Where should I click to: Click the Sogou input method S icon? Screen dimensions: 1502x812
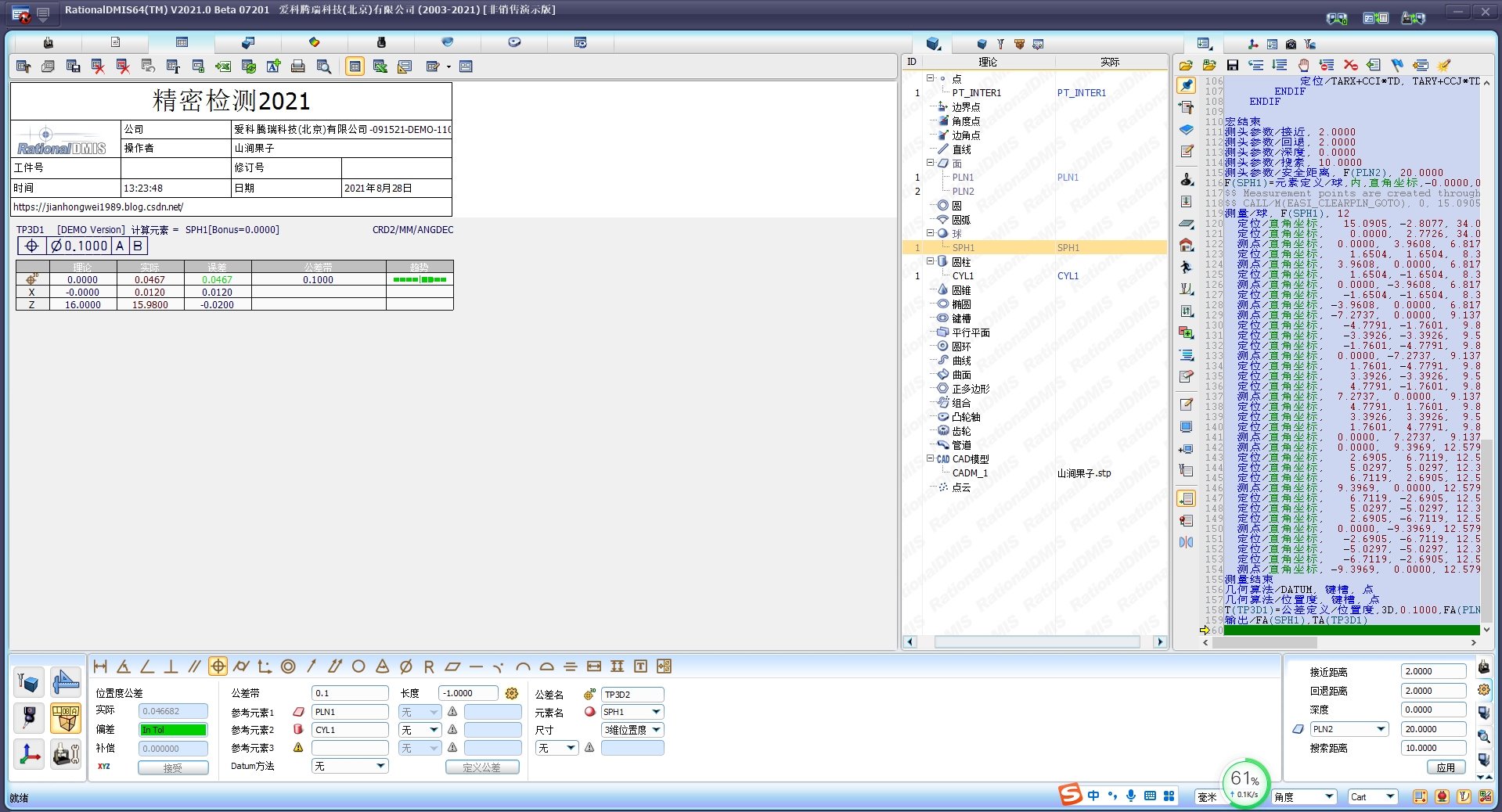point(1070,794)
